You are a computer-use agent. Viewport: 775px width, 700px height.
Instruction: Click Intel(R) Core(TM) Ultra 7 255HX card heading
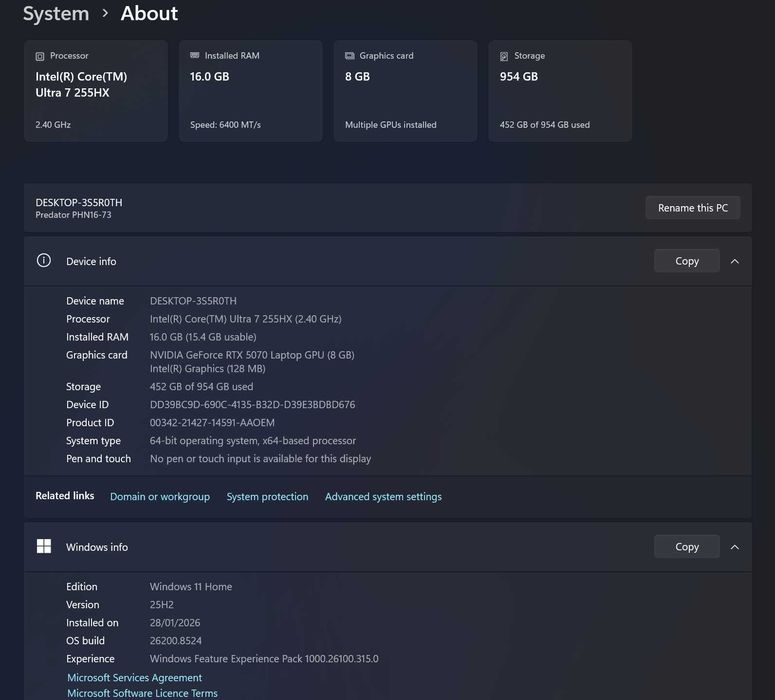point(81,85)
